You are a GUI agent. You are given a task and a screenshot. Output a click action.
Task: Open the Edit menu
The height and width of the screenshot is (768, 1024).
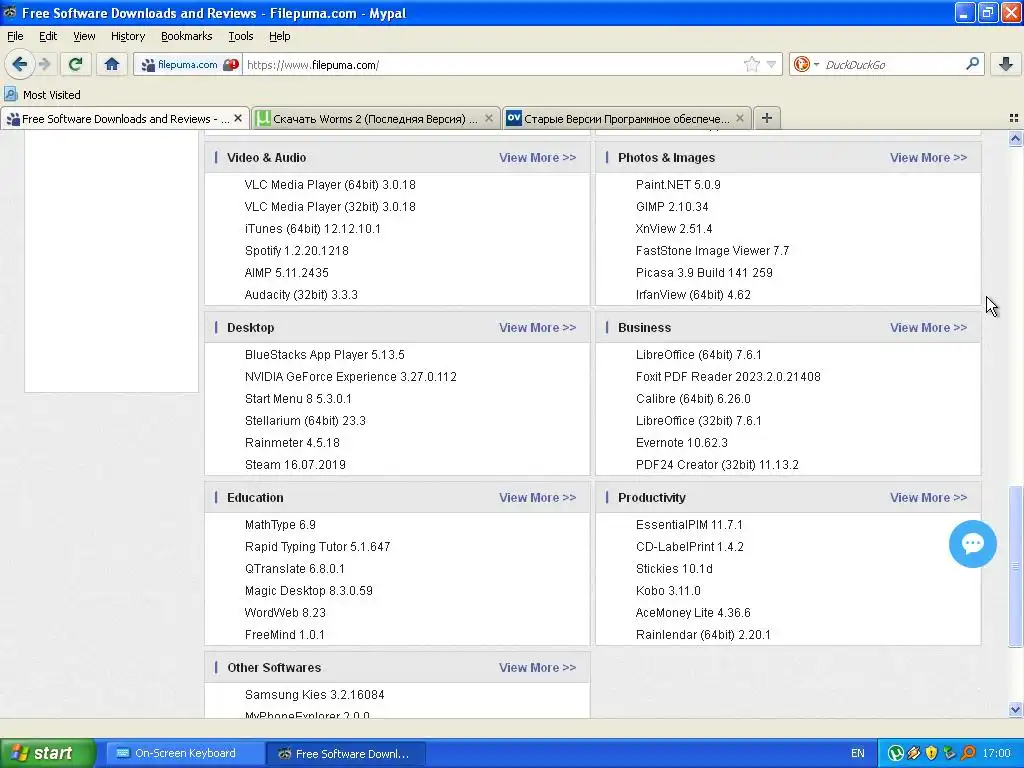(48, 36)
